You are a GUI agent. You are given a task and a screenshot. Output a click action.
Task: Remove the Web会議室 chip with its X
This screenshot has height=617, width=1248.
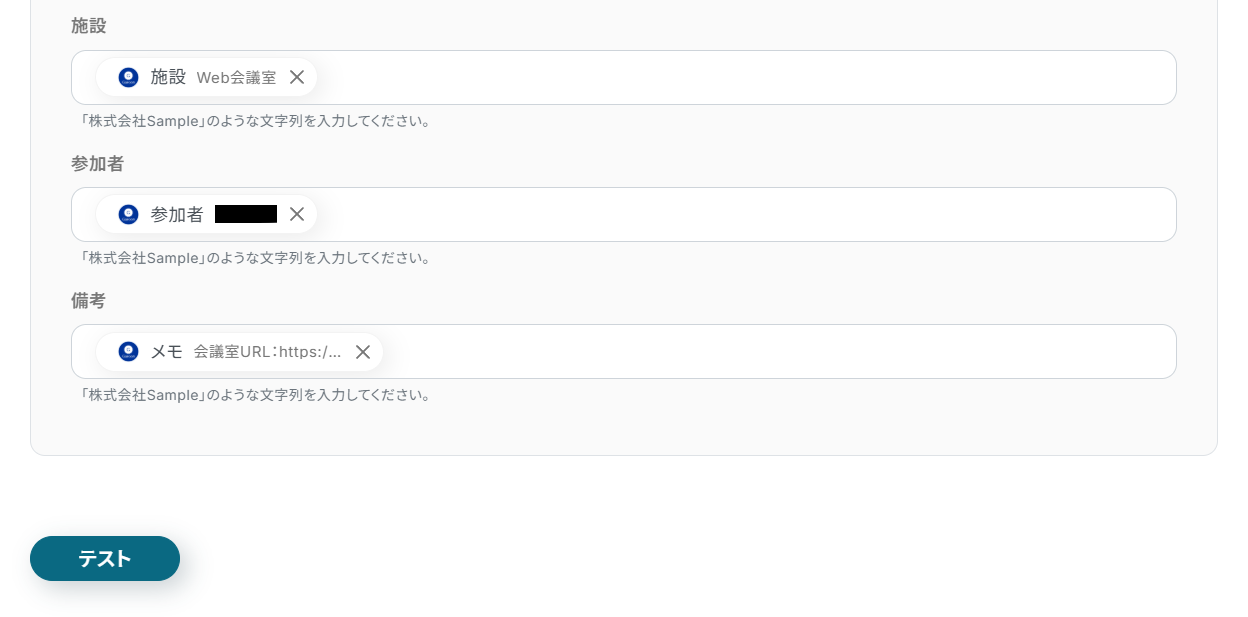(x=297, y=77)
